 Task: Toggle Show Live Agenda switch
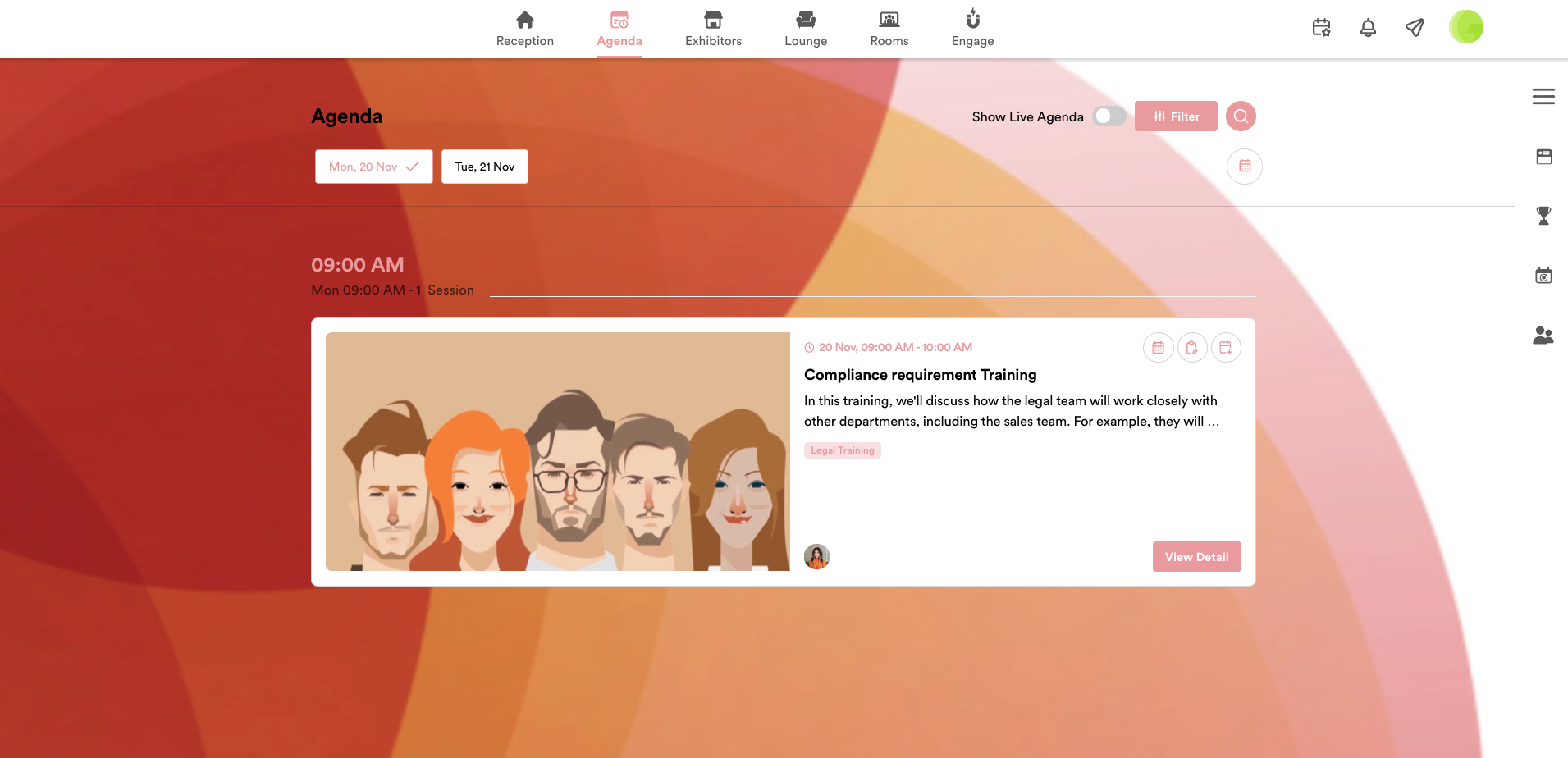pyautogui.click(x=1109, y=116)
